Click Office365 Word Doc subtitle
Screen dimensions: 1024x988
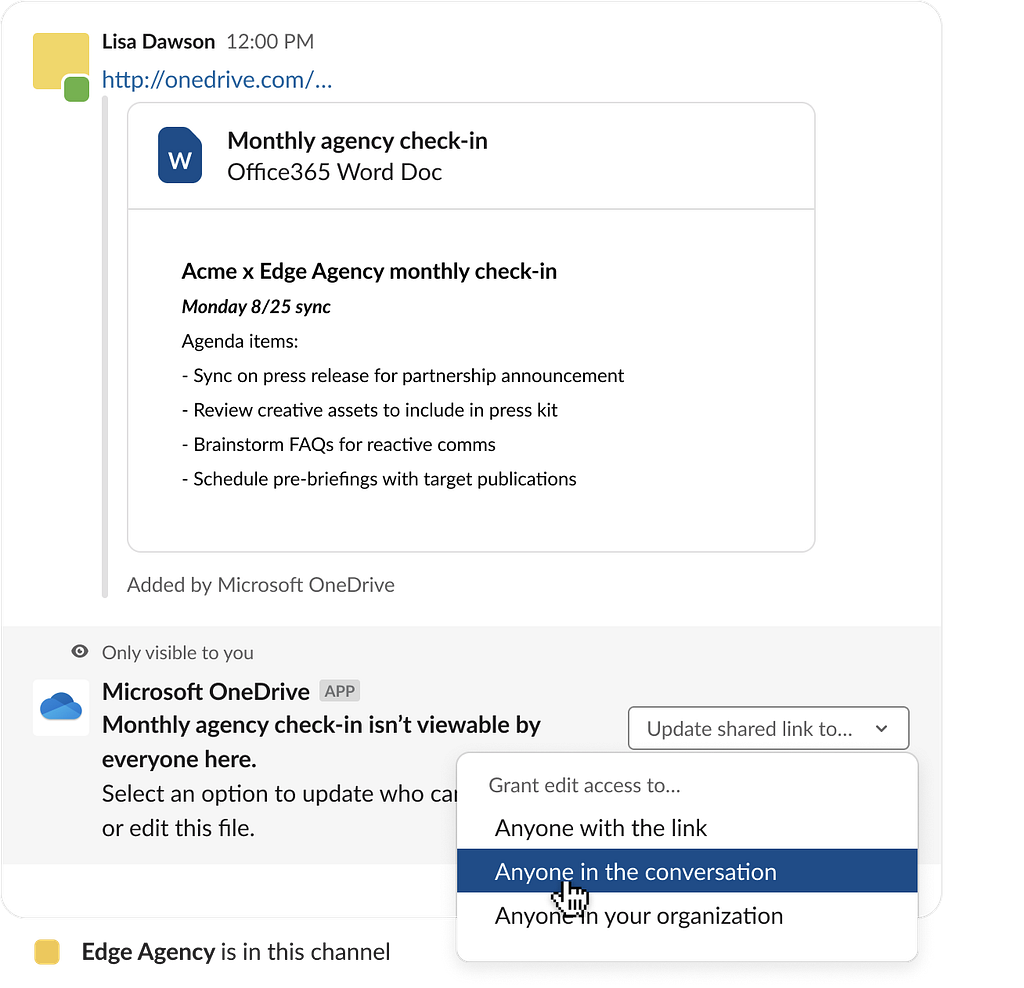[x=334, y=172]
